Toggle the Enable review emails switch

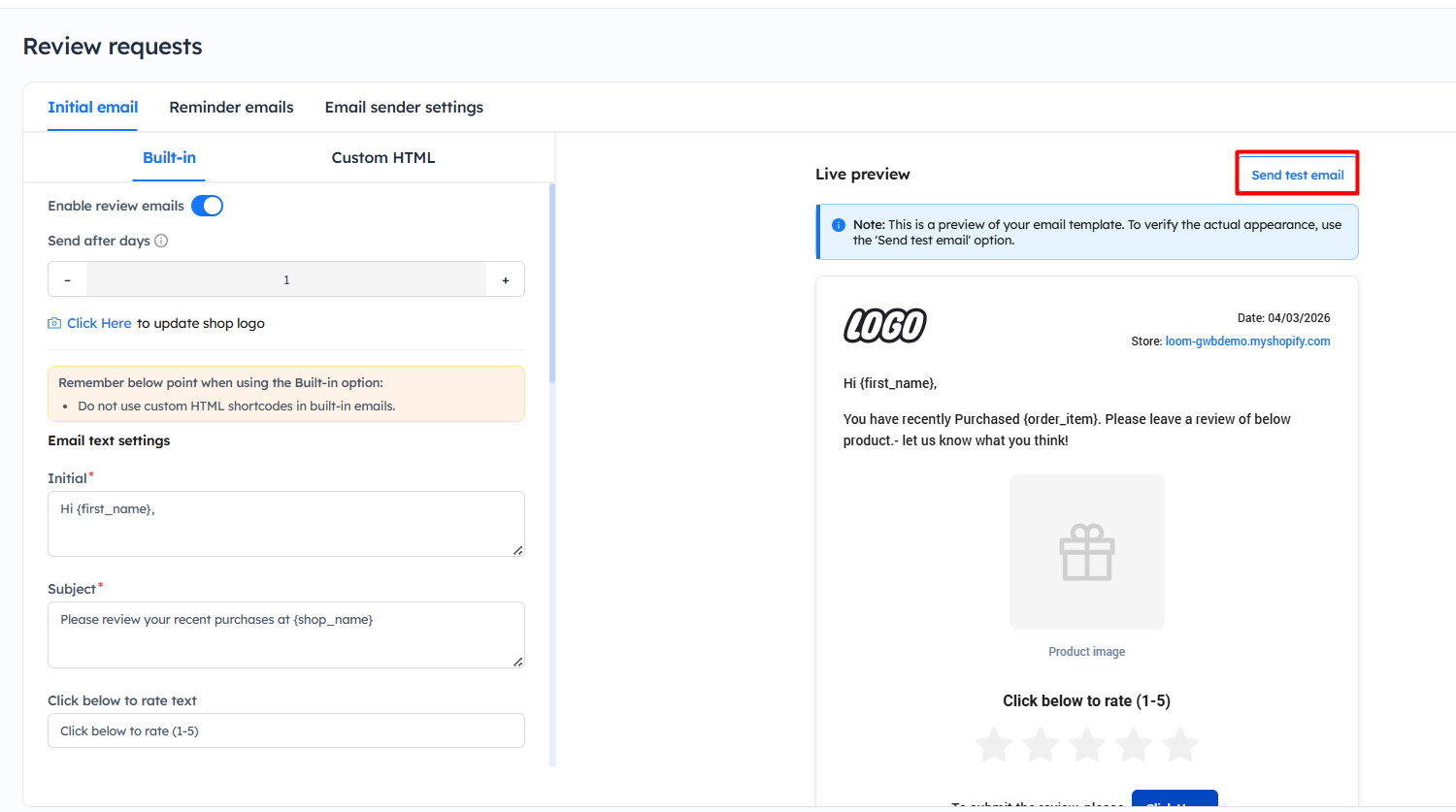(207, 206)
